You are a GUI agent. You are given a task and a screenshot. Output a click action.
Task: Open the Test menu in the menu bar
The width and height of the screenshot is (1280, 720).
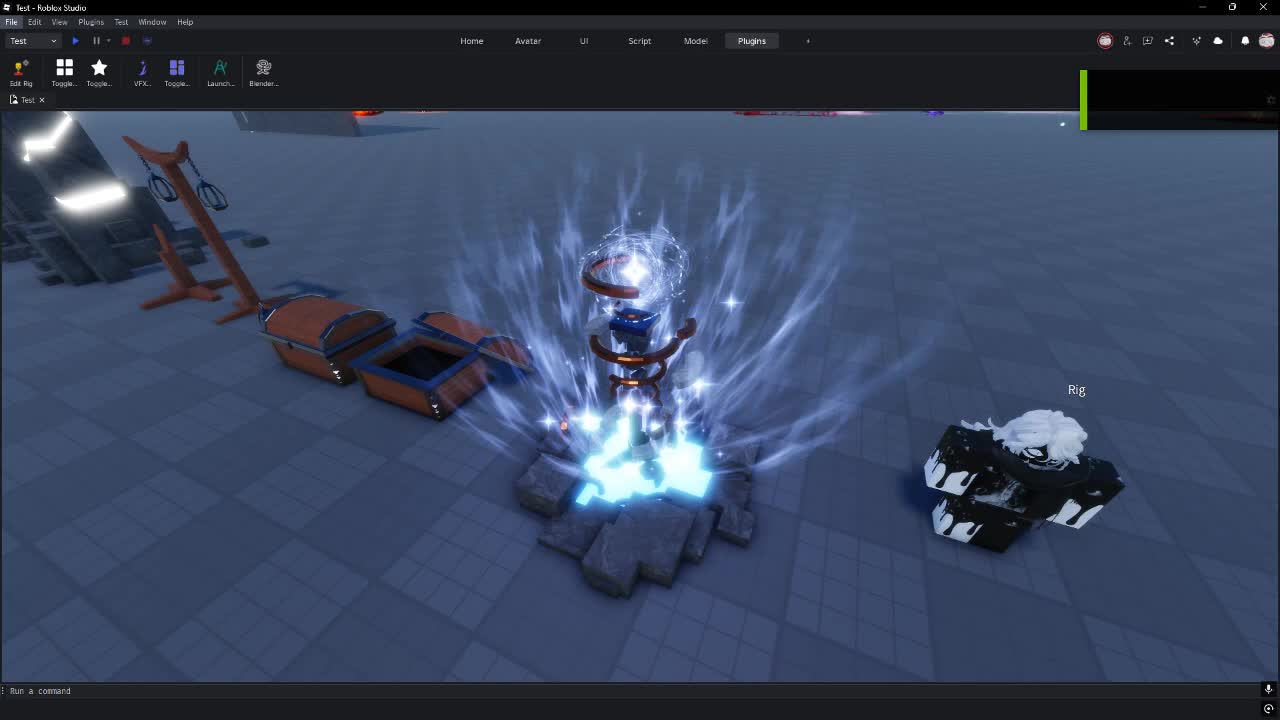[x=121, y=22]
